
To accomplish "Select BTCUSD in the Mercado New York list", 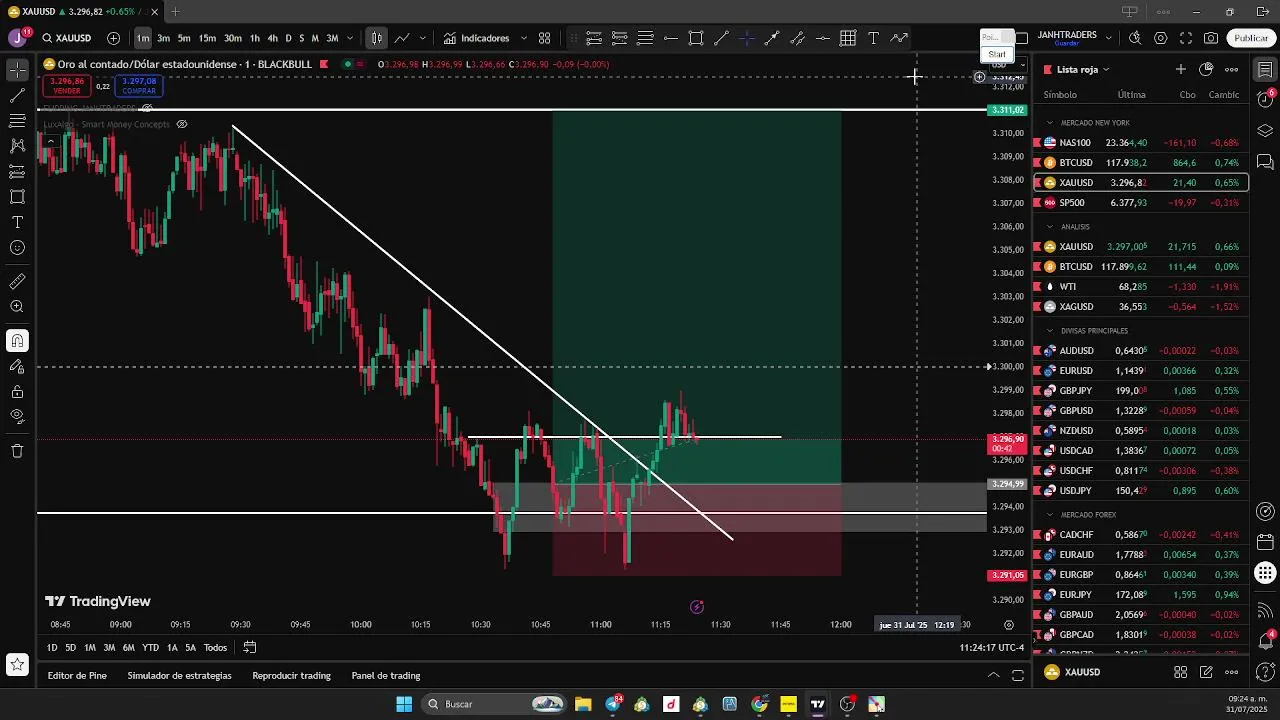I will [x=1141, y=163].
